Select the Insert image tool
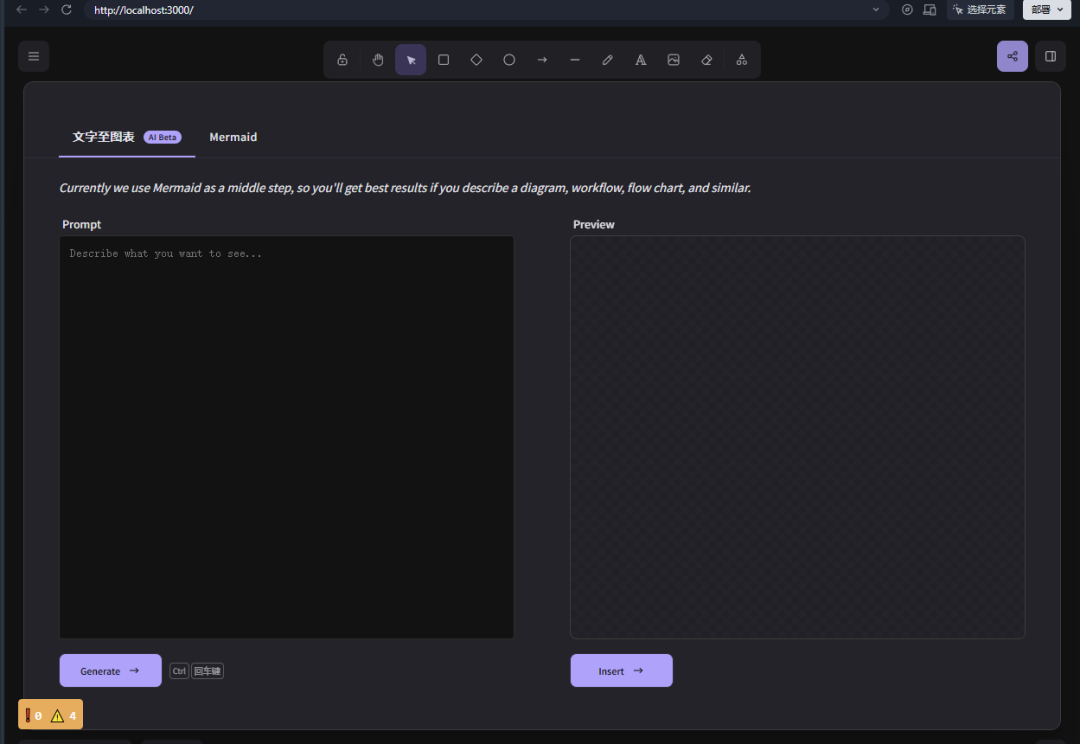1080x744 pixels. click(x=674, y=60)
